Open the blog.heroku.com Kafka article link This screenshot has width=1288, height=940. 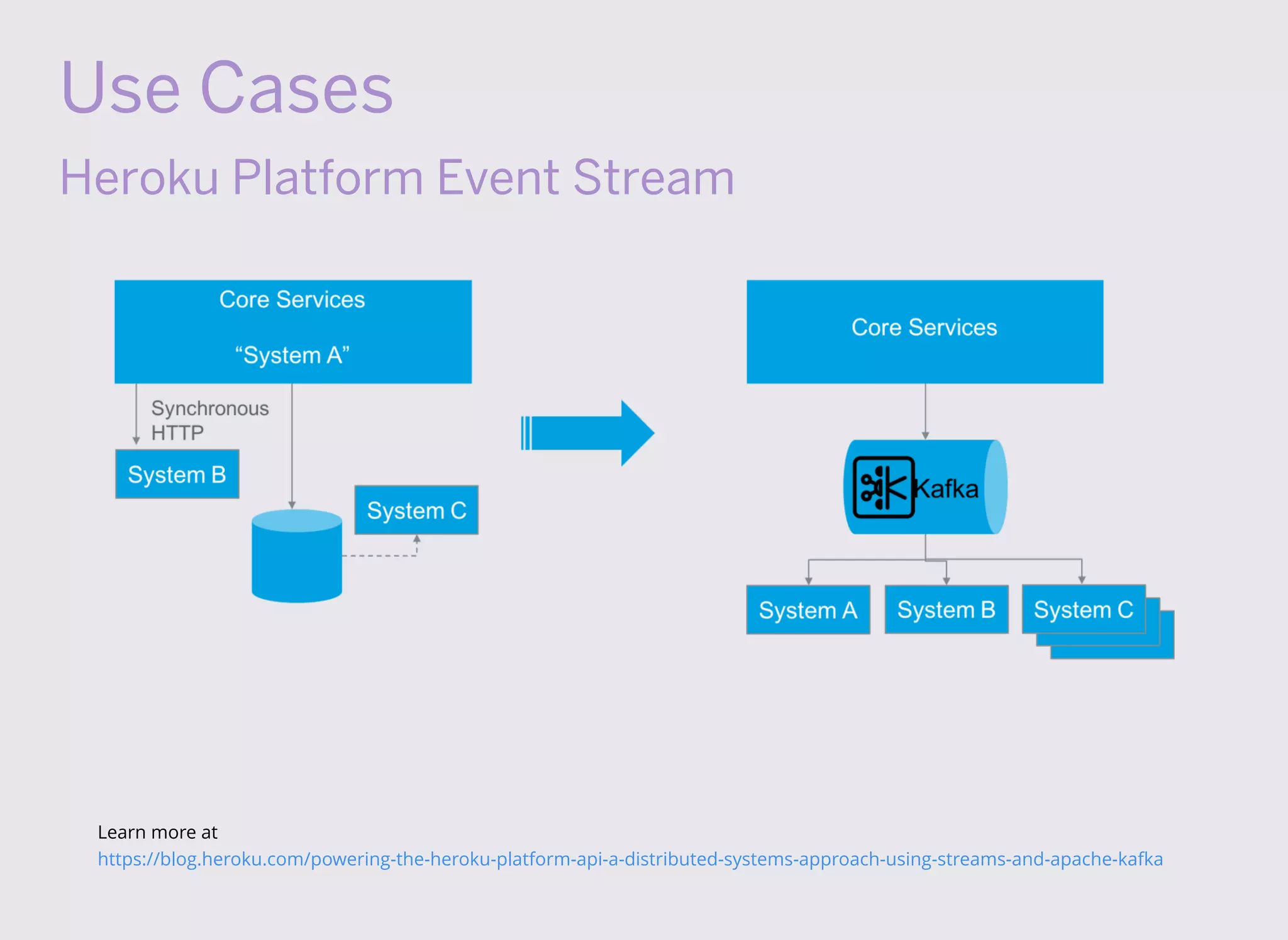pos(630,859)
